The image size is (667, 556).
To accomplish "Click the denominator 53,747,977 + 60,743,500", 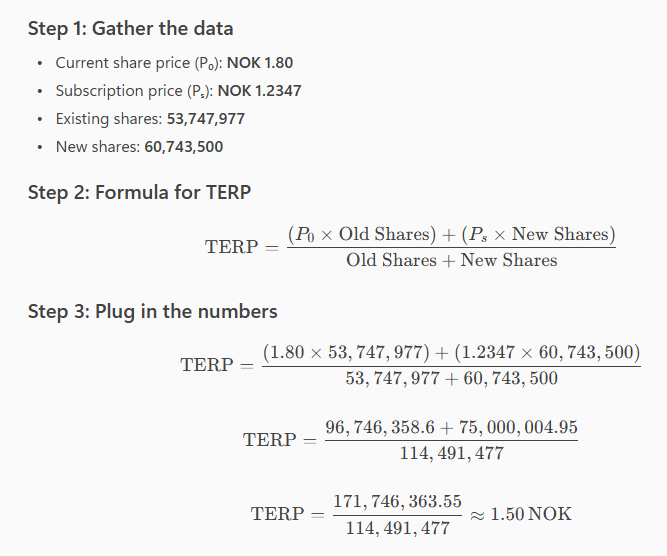I will pyautogui.click(x=451, y=378).
